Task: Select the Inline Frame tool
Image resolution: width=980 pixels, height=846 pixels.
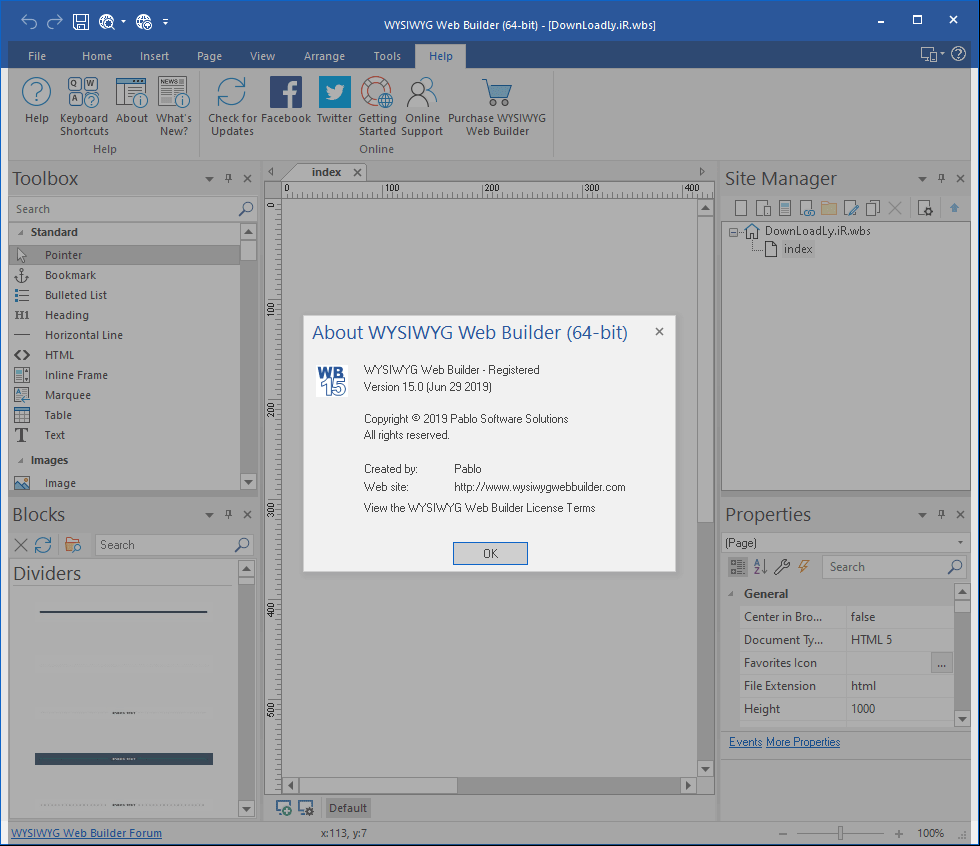Action: [124, 375]
